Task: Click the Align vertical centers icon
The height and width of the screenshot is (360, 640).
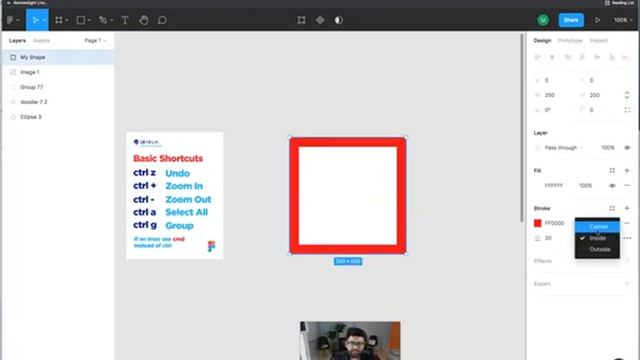Action: (597, 58)
